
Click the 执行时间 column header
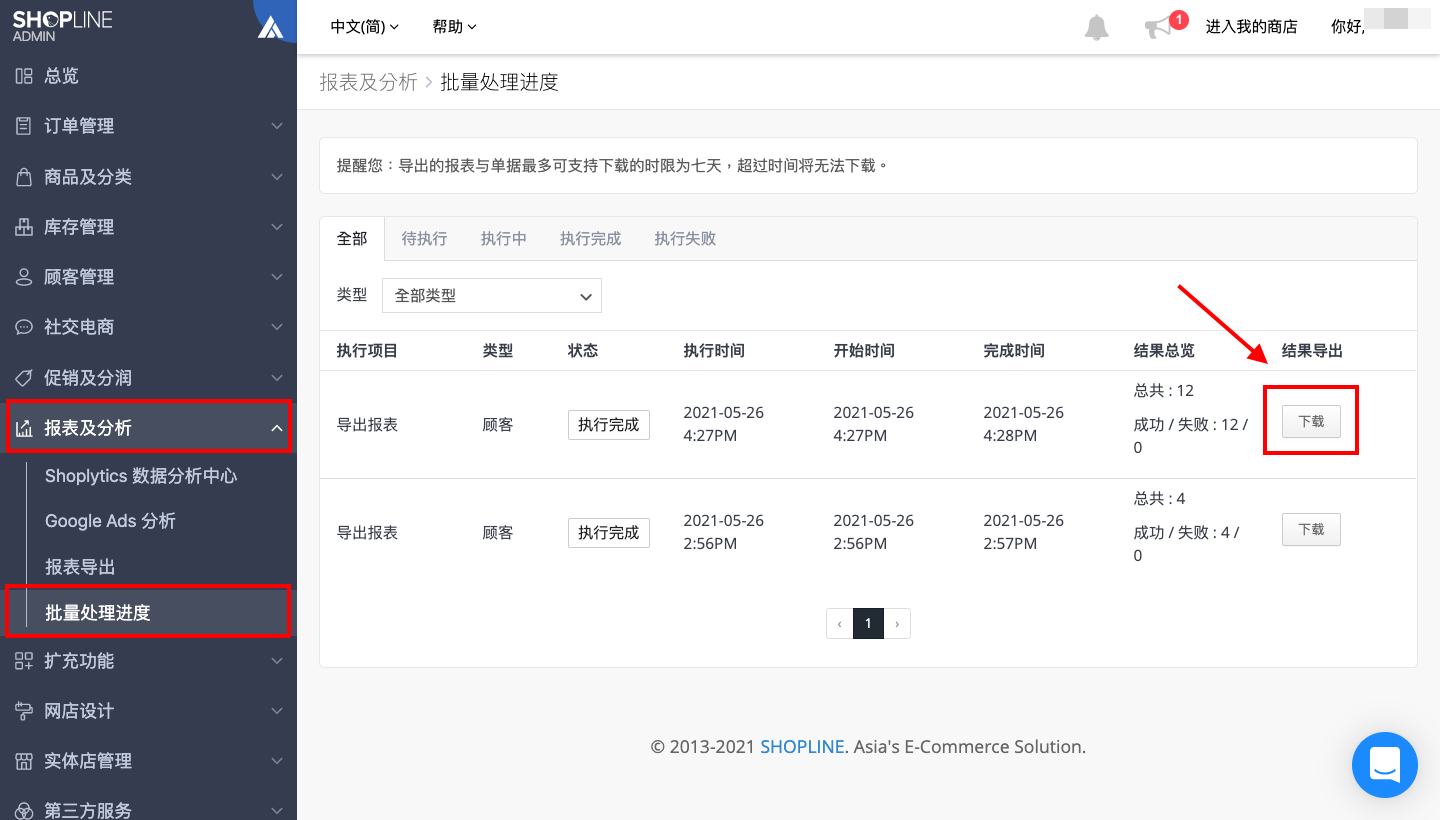click(x=714, y=351)
